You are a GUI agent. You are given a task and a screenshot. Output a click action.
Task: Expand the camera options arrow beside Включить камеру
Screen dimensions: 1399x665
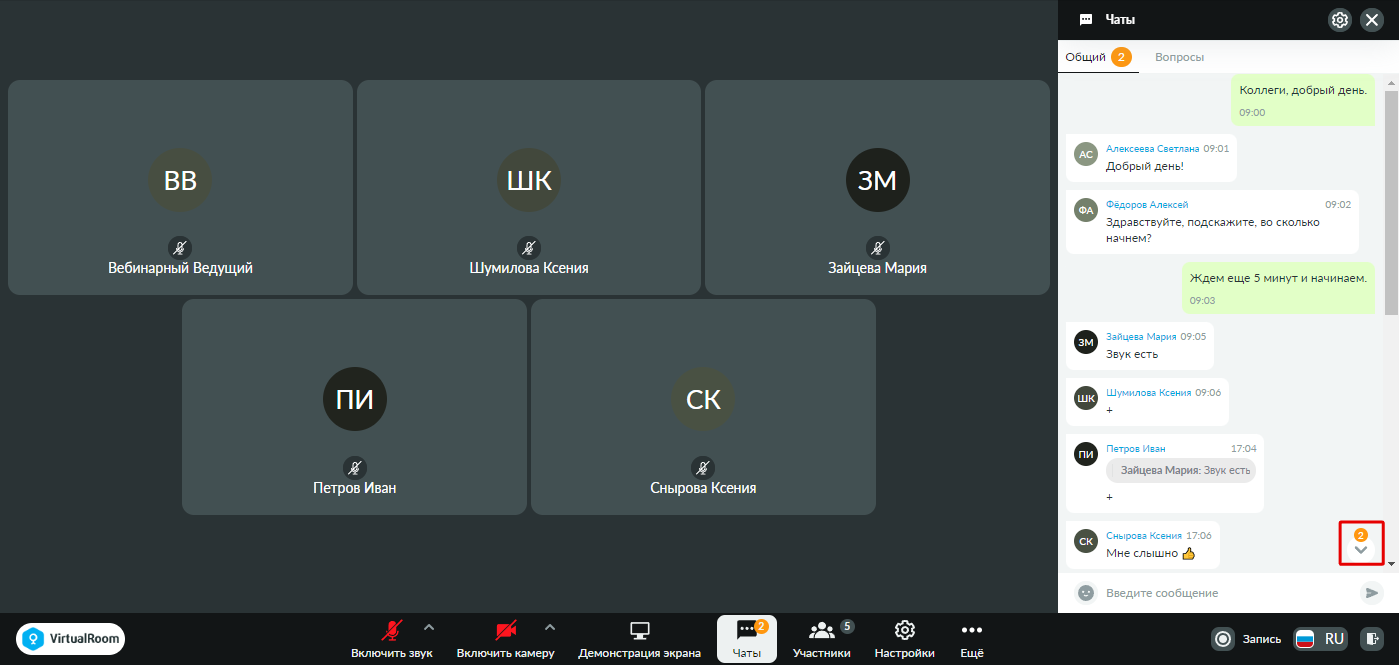pos(549,627)
